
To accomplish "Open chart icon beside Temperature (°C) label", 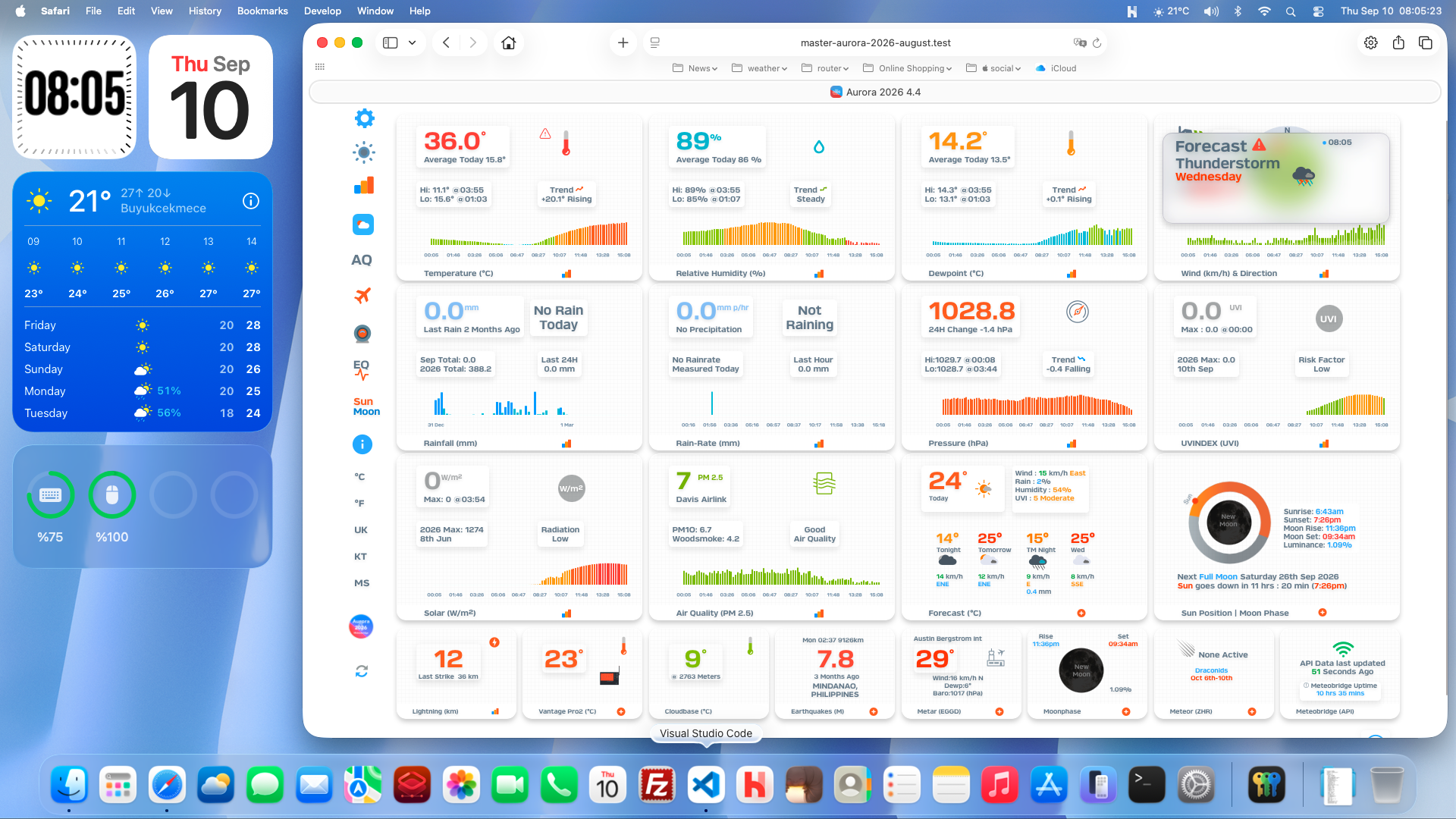I will [566, 274].
